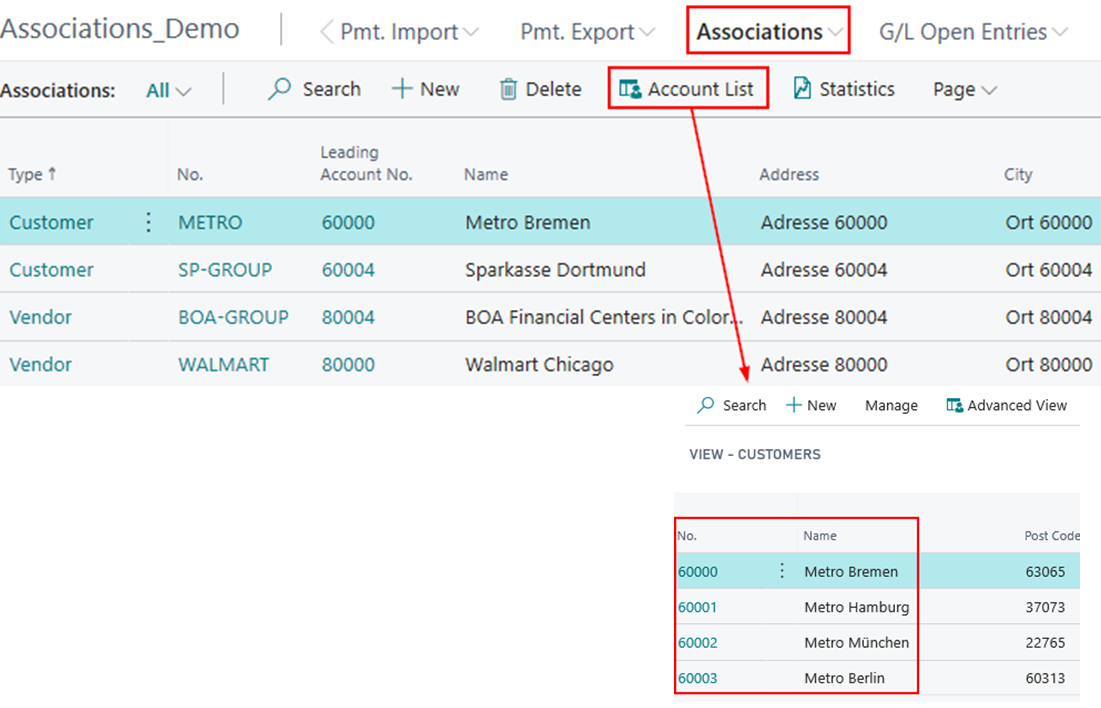Expand the Associations menu chevron

[835, 32]
